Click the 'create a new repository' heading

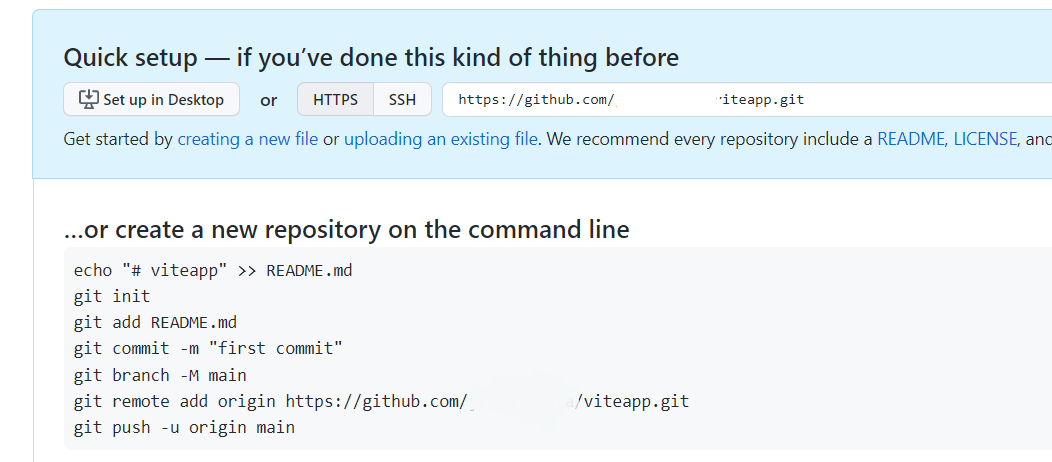pyautogui.click(x=346, y=229)
